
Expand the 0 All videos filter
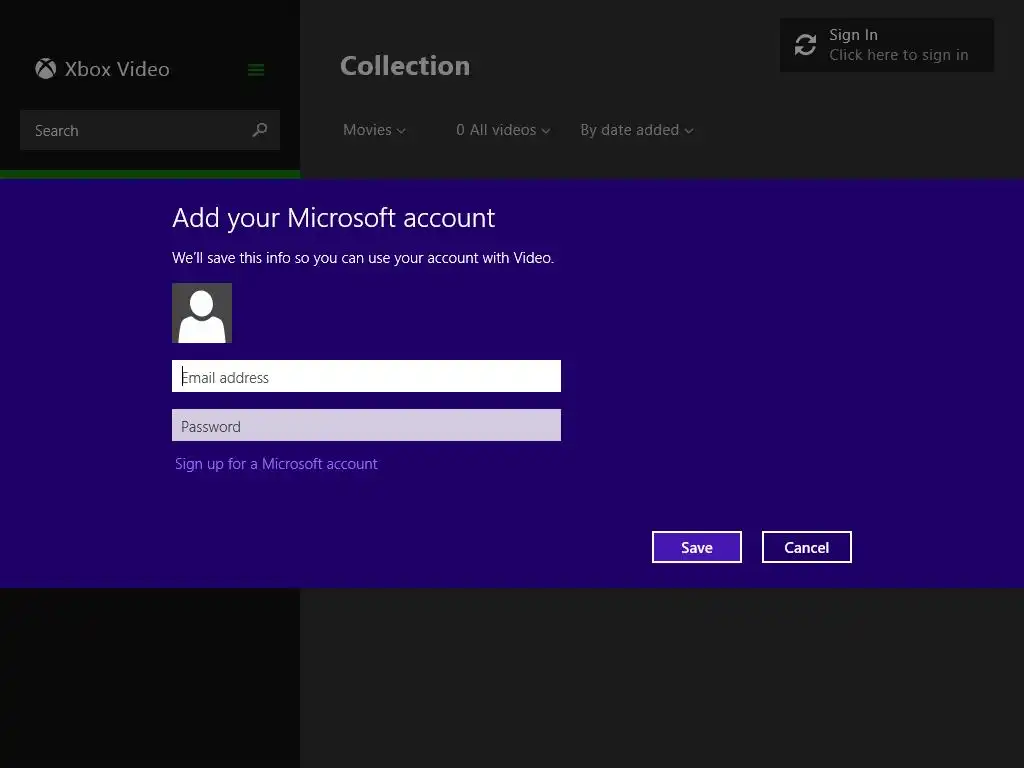coord(503,130)
